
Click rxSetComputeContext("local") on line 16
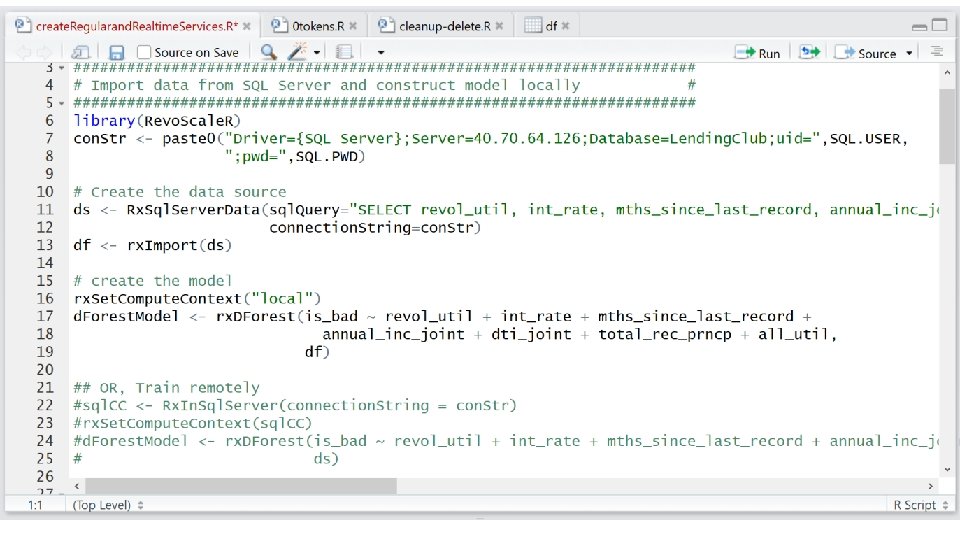point(197,298)
